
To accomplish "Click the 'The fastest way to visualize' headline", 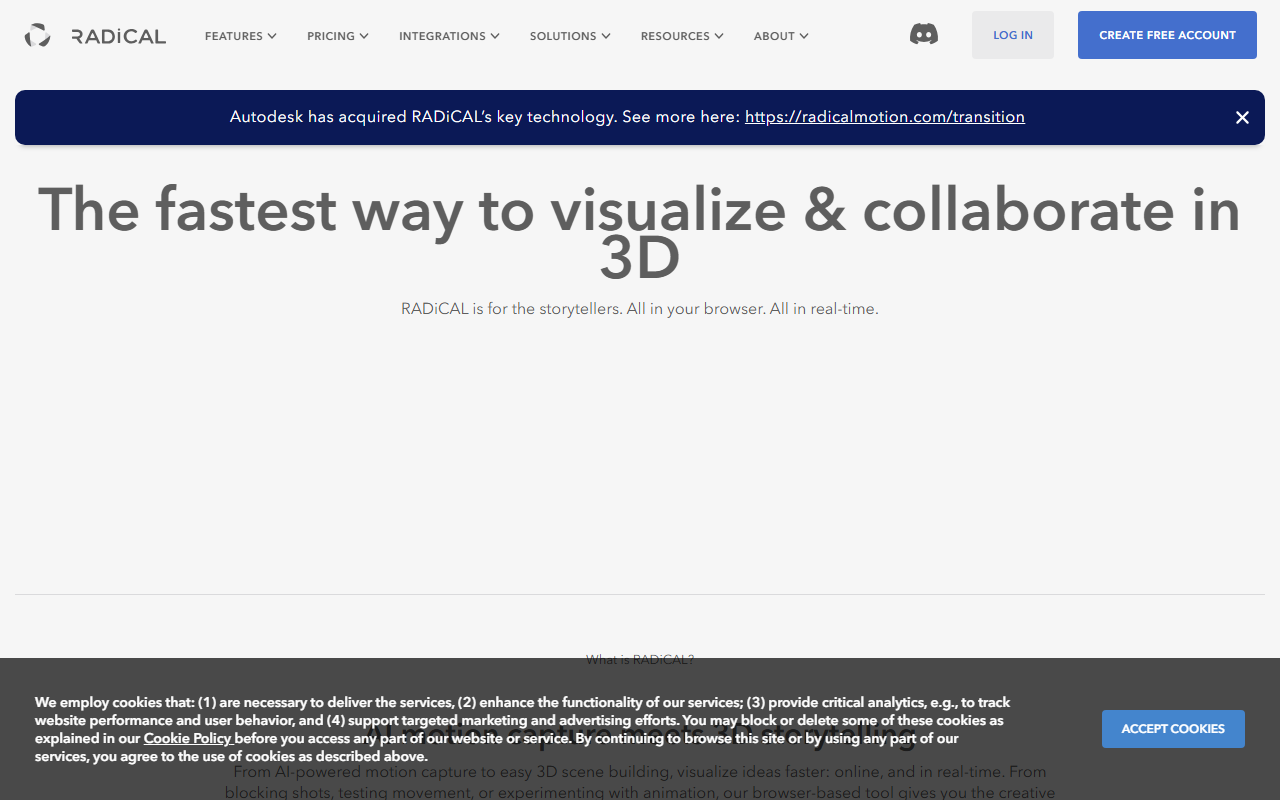I will click(640, 233).
